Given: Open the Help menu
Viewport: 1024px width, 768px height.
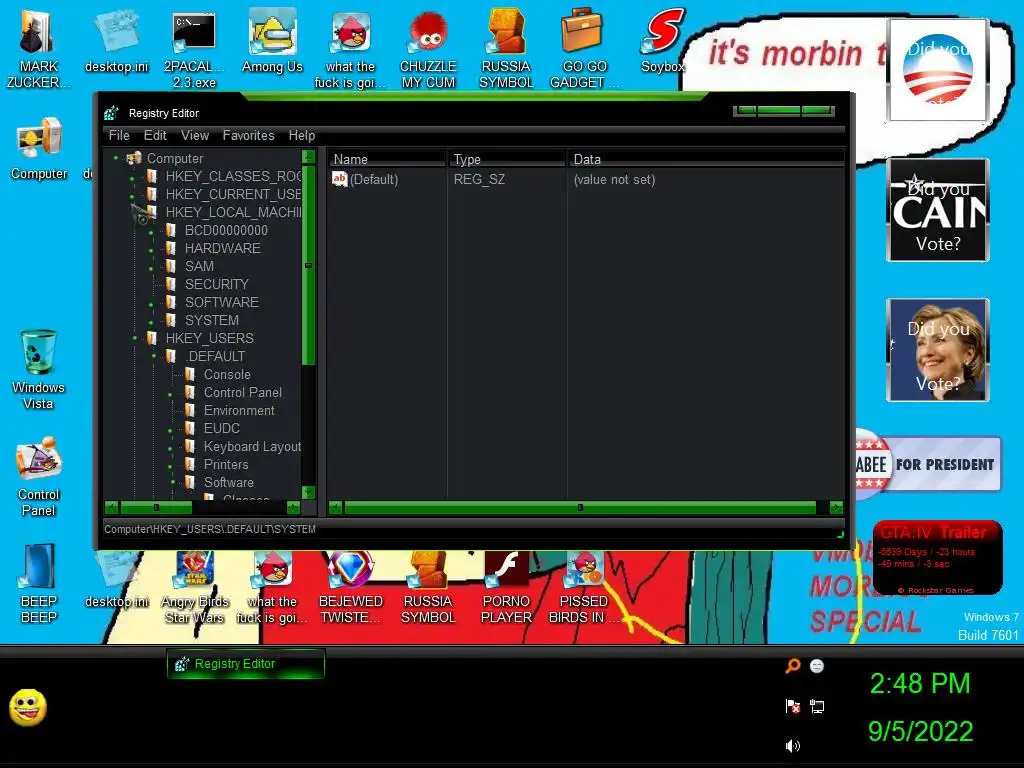Looking at the screenshot, I should [x=302, y=135].
